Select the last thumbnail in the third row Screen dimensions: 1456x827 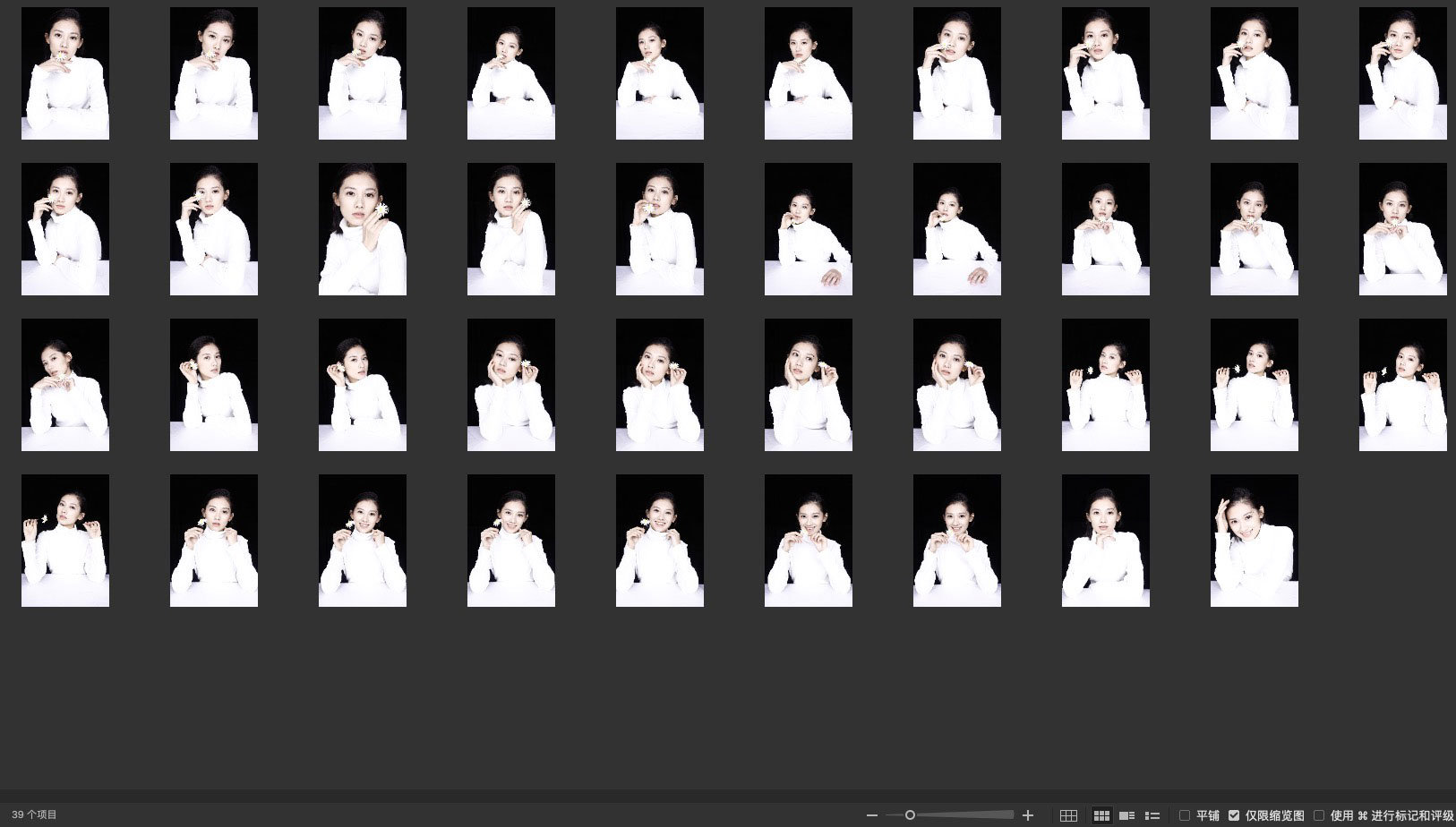tap(1402, 385)
